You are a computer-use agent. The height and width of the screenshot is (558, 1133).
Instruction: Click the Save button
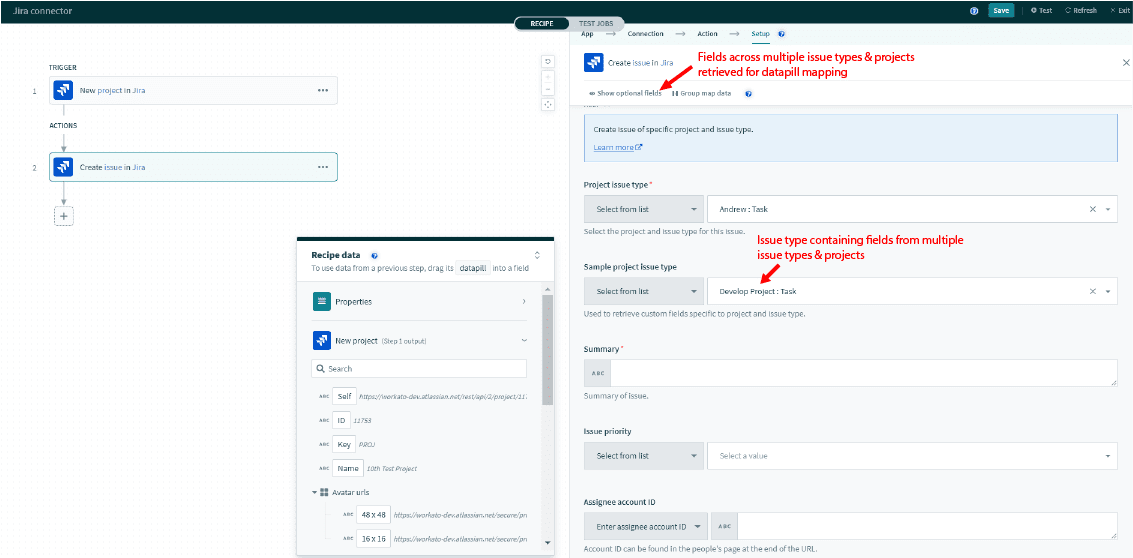pyautogui.click(x=1001, y=11)
